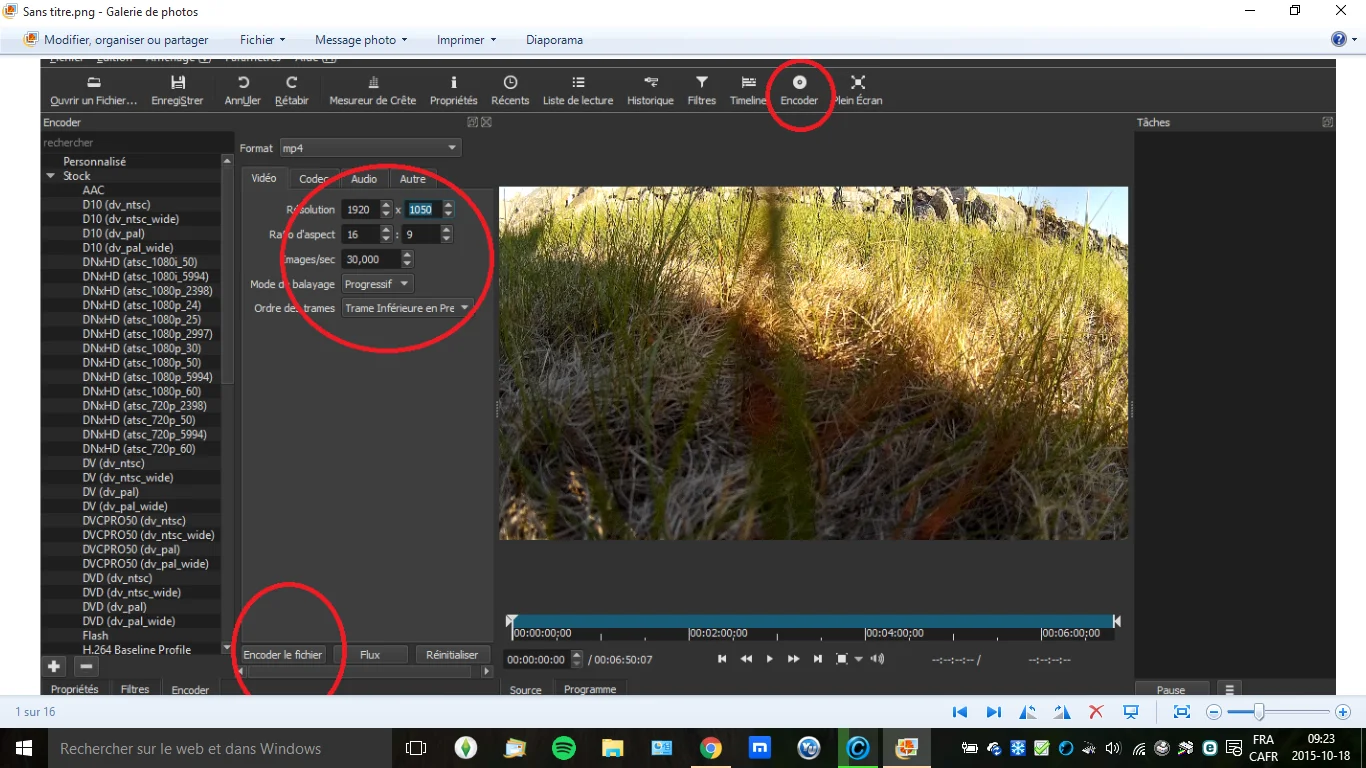
Task: Rewind the video playback
Action: pyautogui.click(x=746, y=659)
